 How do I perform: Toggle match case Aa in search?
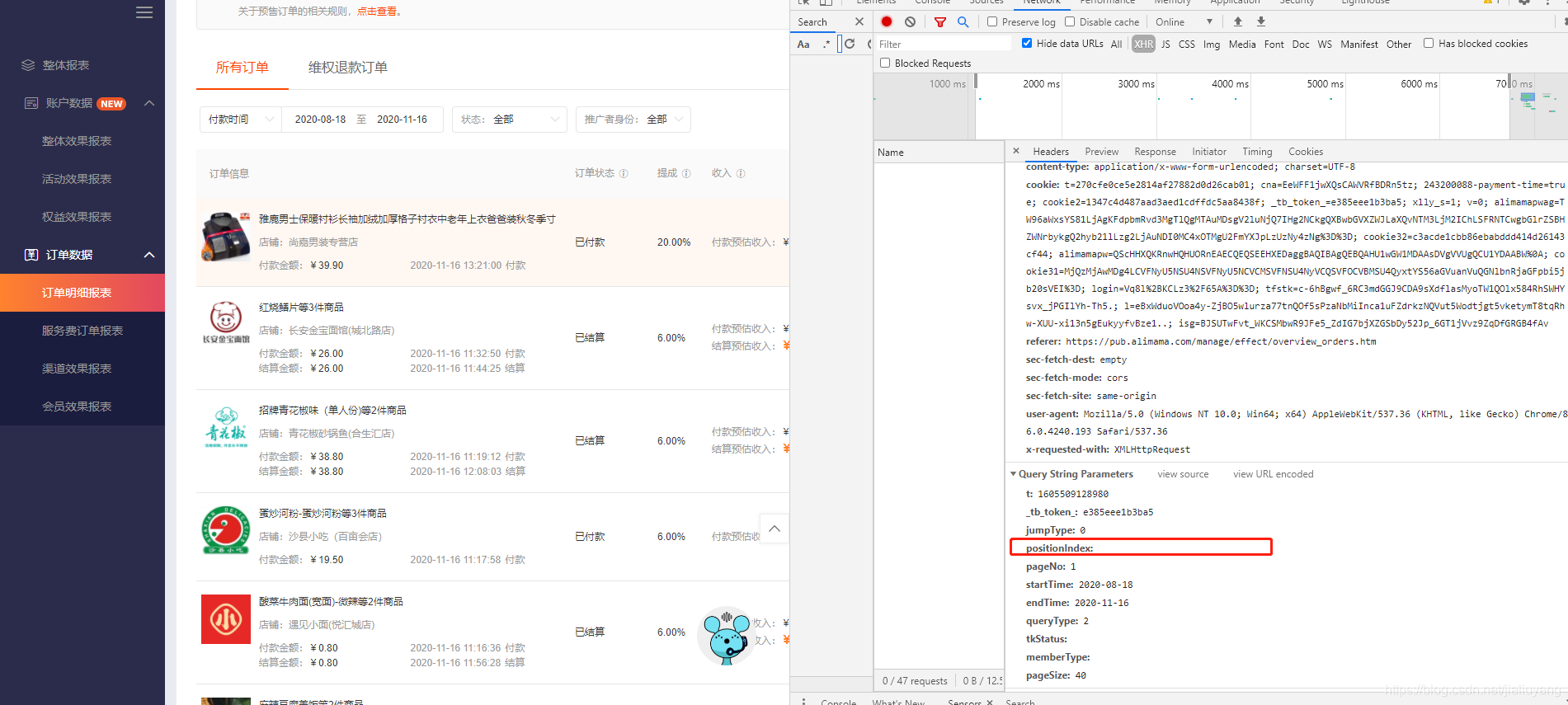pos(803,45)
